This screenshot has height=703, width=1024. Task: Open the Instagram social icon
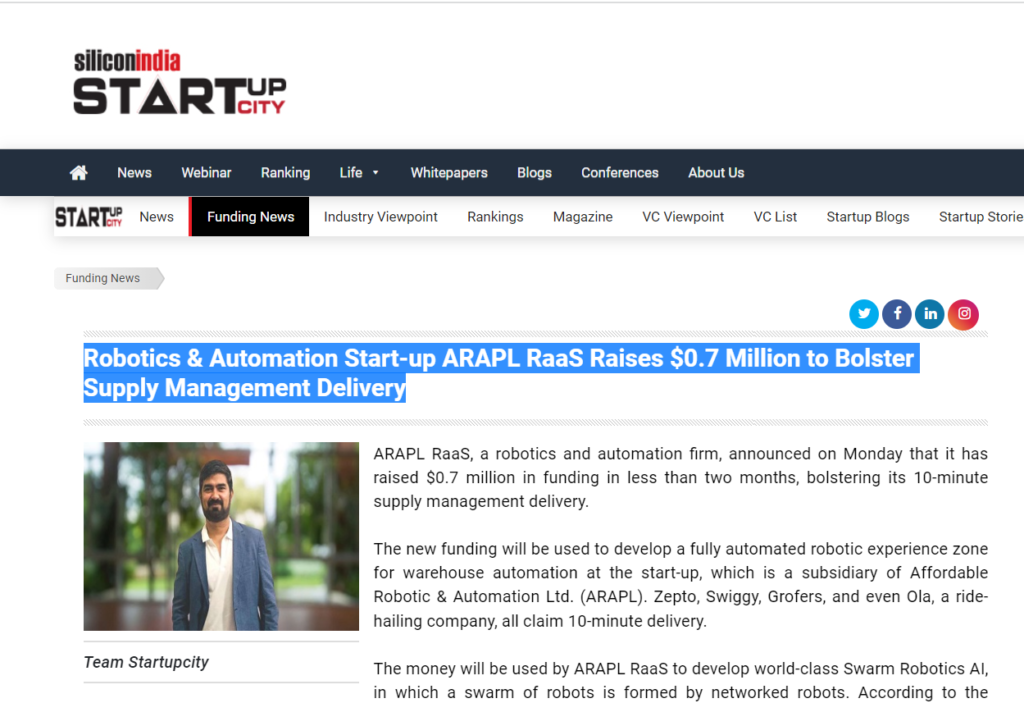click(x=963, y=314)
